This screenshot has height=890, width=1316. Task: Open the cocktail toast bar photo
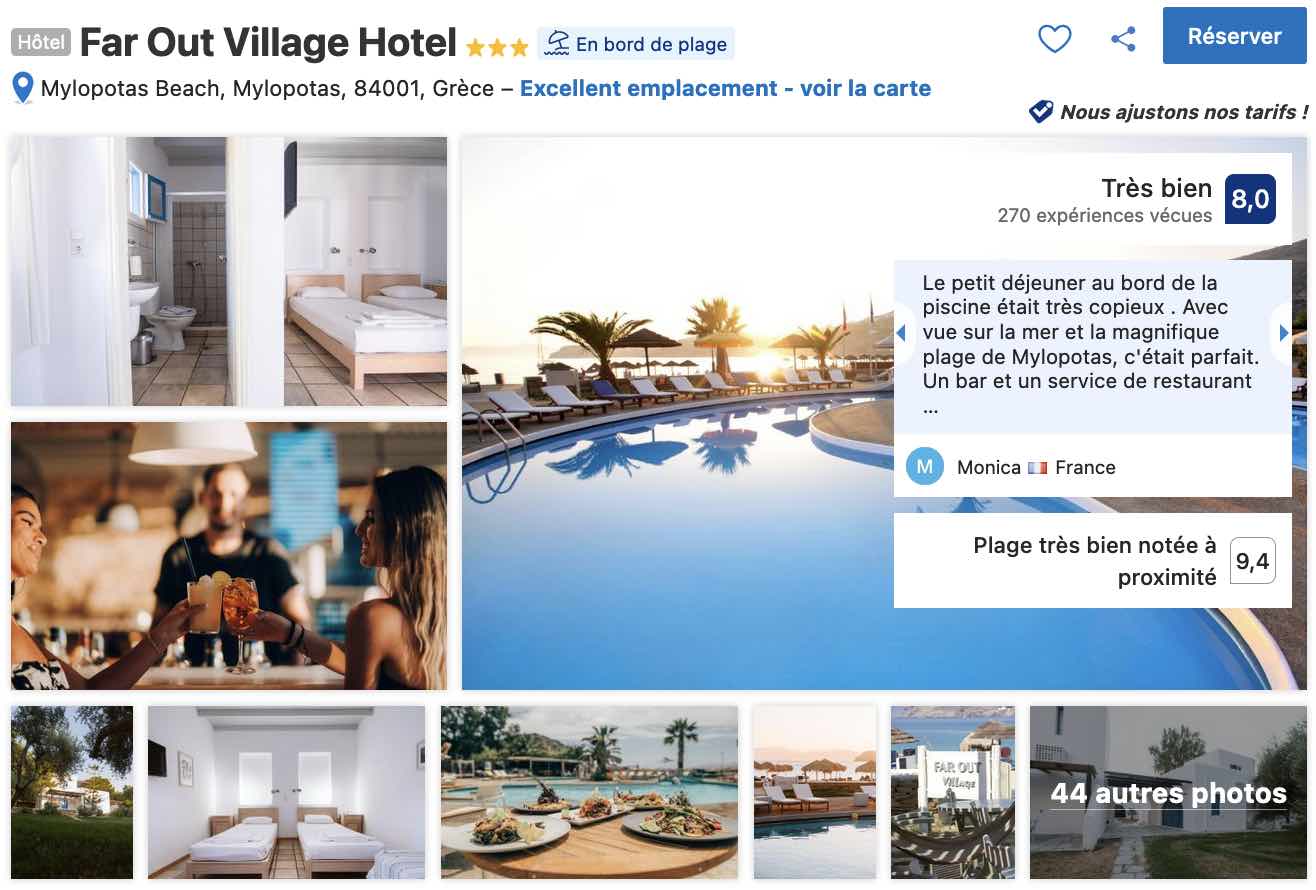pos(229,556)
